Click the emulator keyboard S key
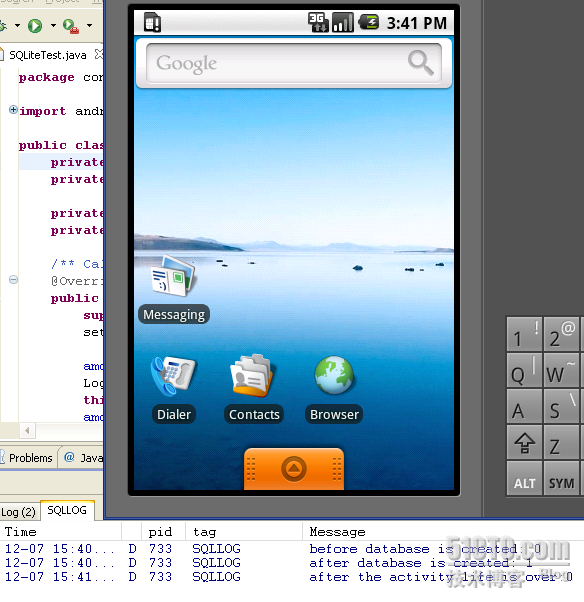The image size is (584, 602). (561, 406)
